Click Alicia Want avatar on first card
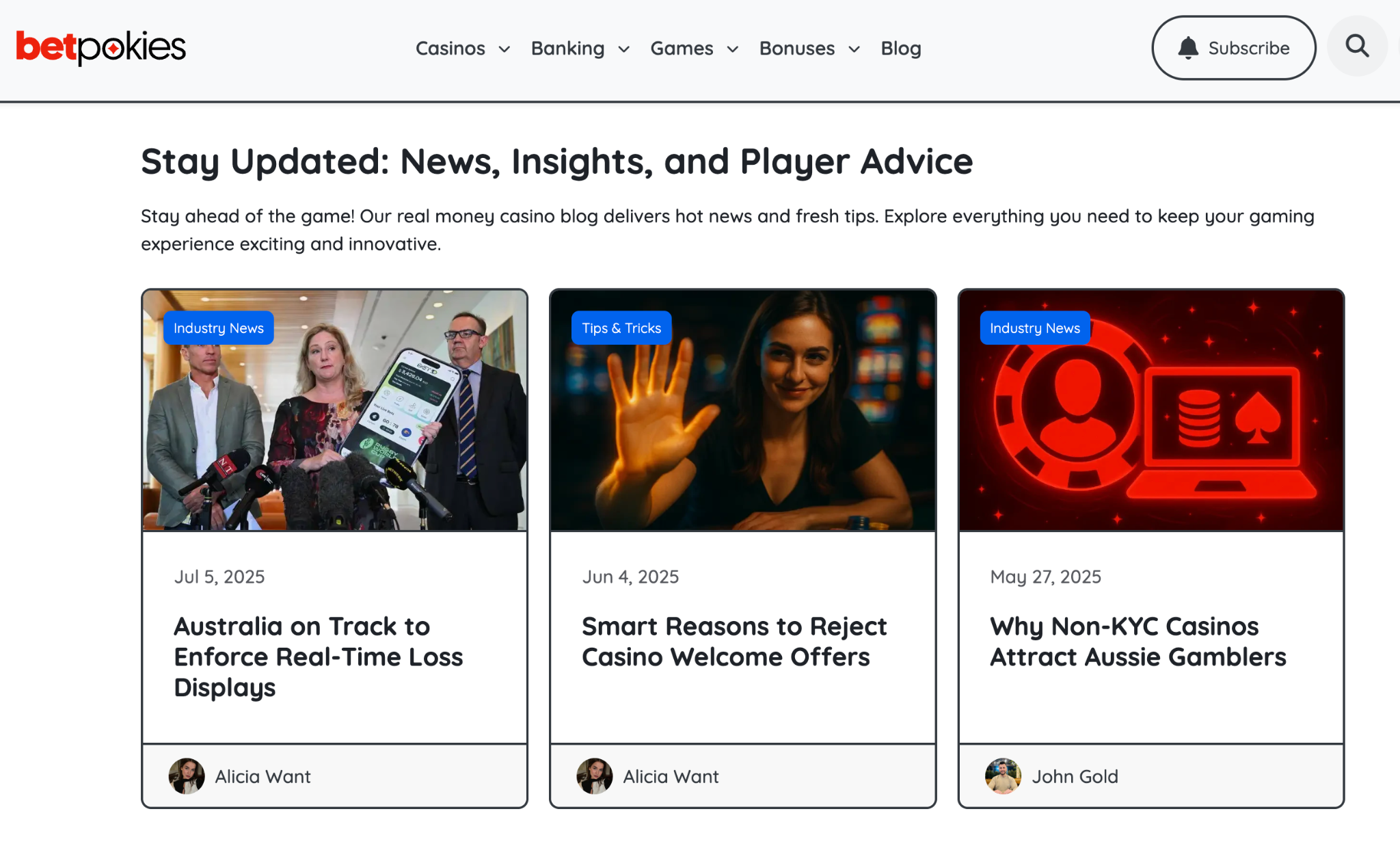 tap(187, 776)
